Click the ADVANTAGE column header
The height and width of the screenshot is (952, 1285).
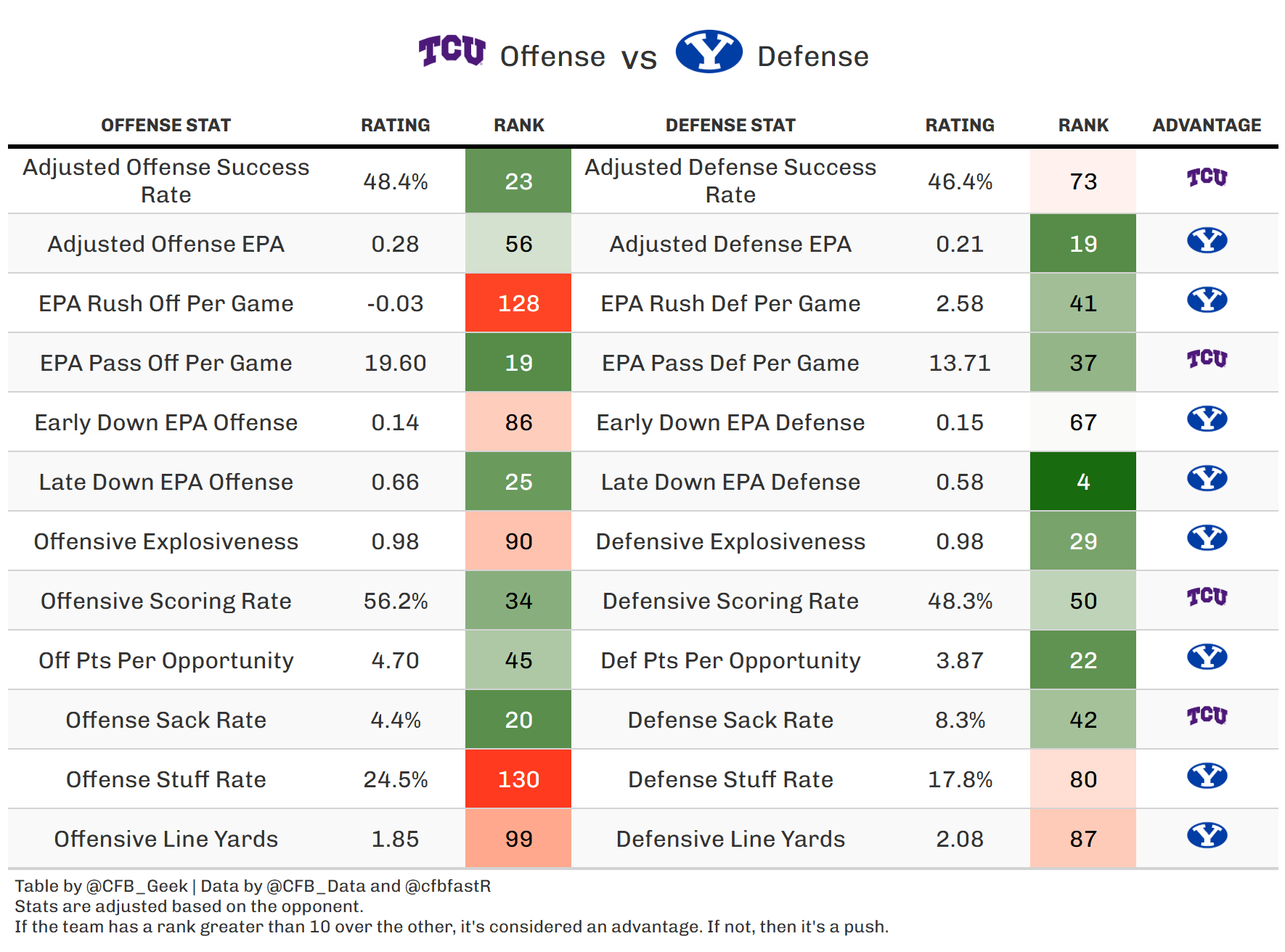[x=1207, y=126]
